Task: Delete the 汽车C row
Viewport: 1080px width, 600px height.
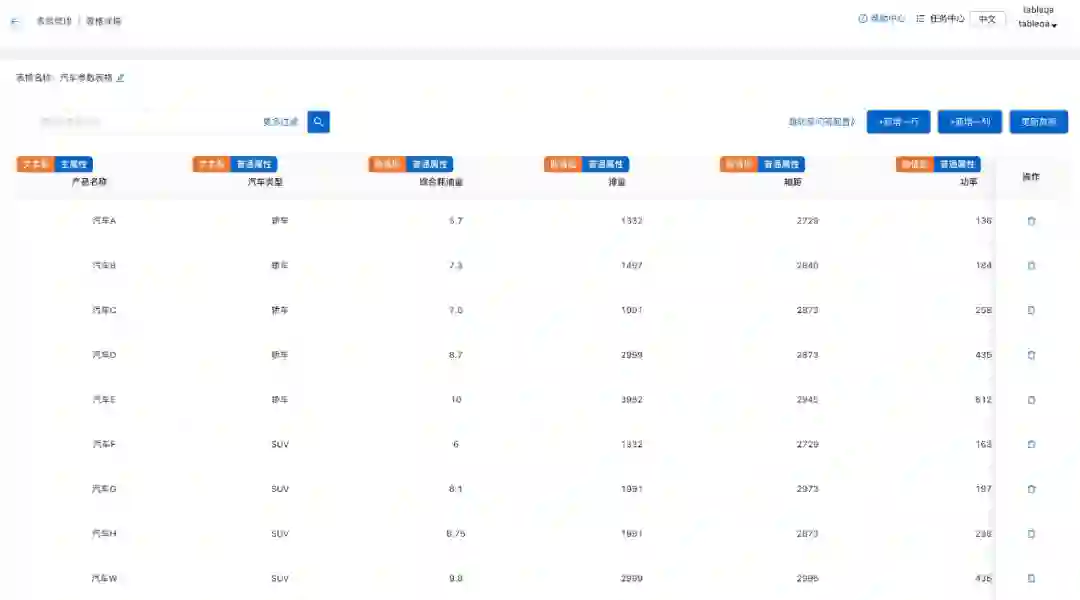Action: [1031, 311]
